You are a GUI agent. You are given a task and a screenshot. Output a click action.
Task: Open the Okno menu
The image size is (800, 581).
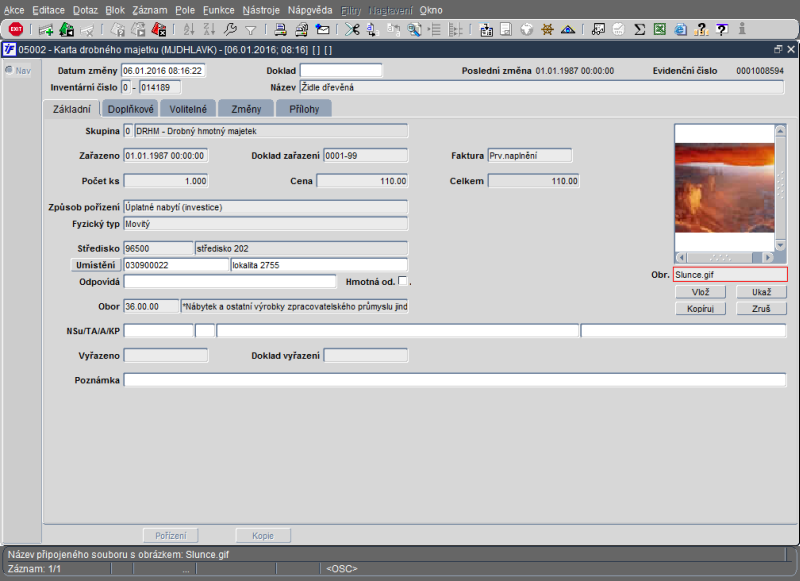coord(431,10)
